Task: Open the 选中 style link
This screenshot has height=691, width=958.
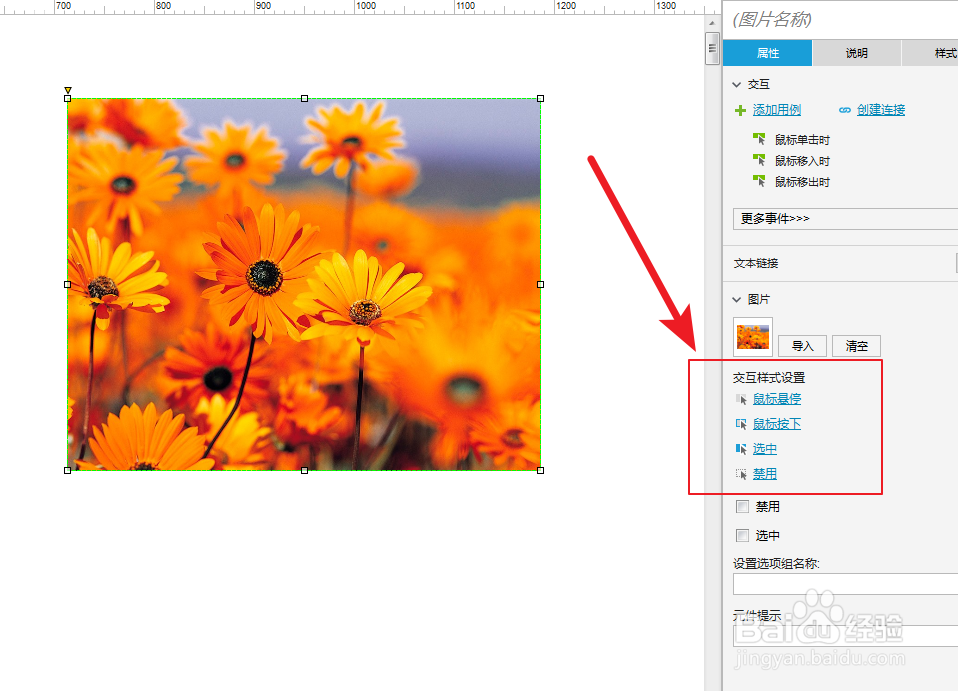Action: point(764,449)
